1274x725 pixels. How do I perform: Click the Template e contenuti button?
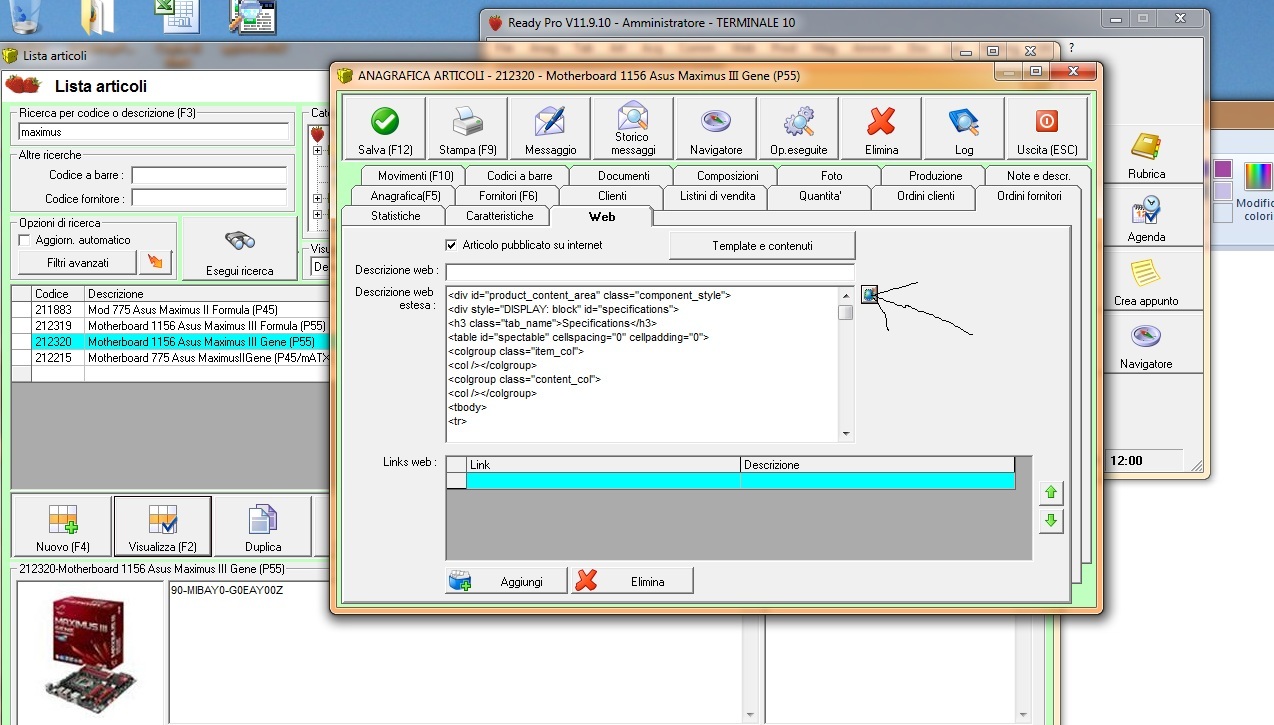tap(762, 246)
